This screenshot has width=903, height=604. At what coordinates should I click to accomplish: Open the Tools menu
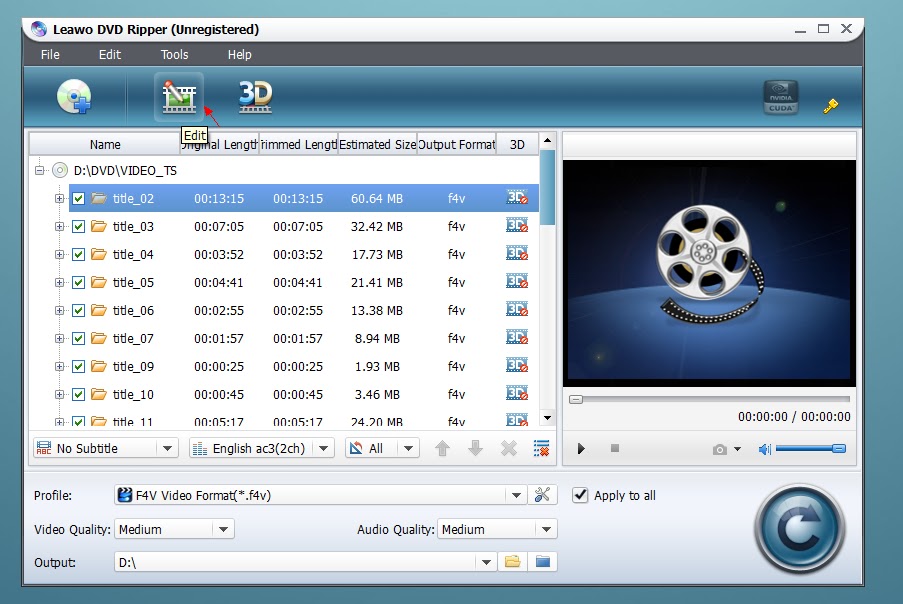click(174, 55)
